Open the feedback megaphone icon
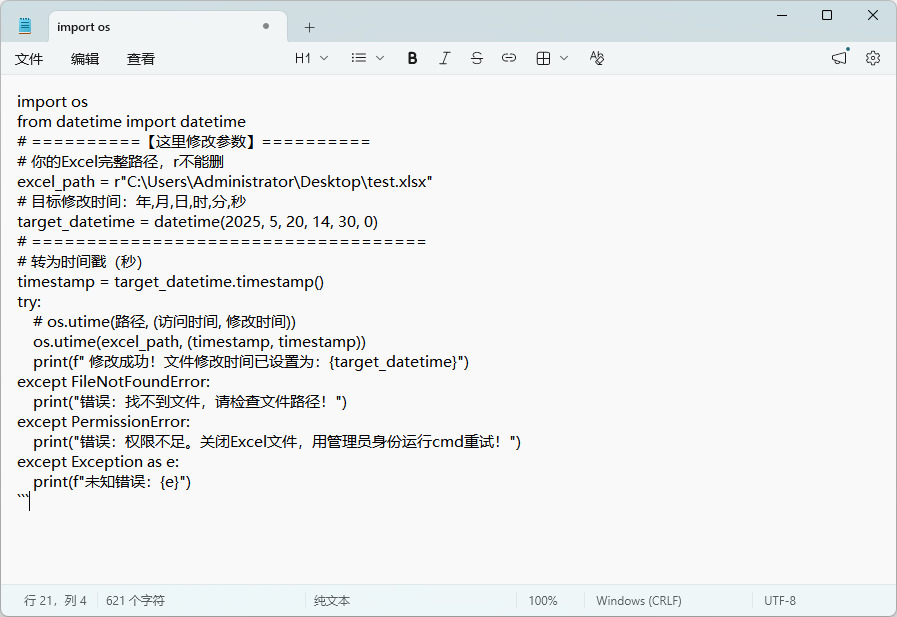 pyautogui.click(x=839, y=58)
